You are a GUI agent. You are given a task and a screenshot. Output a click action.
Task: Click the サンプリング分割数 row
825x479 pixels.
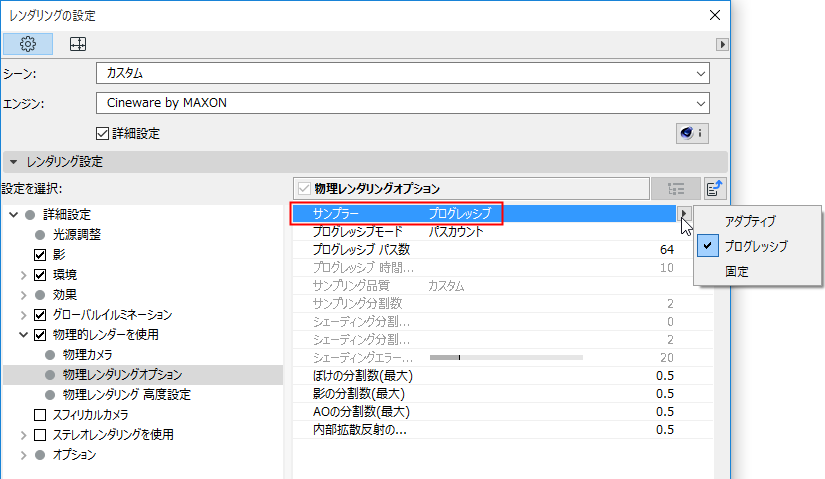tap(502, 304)
